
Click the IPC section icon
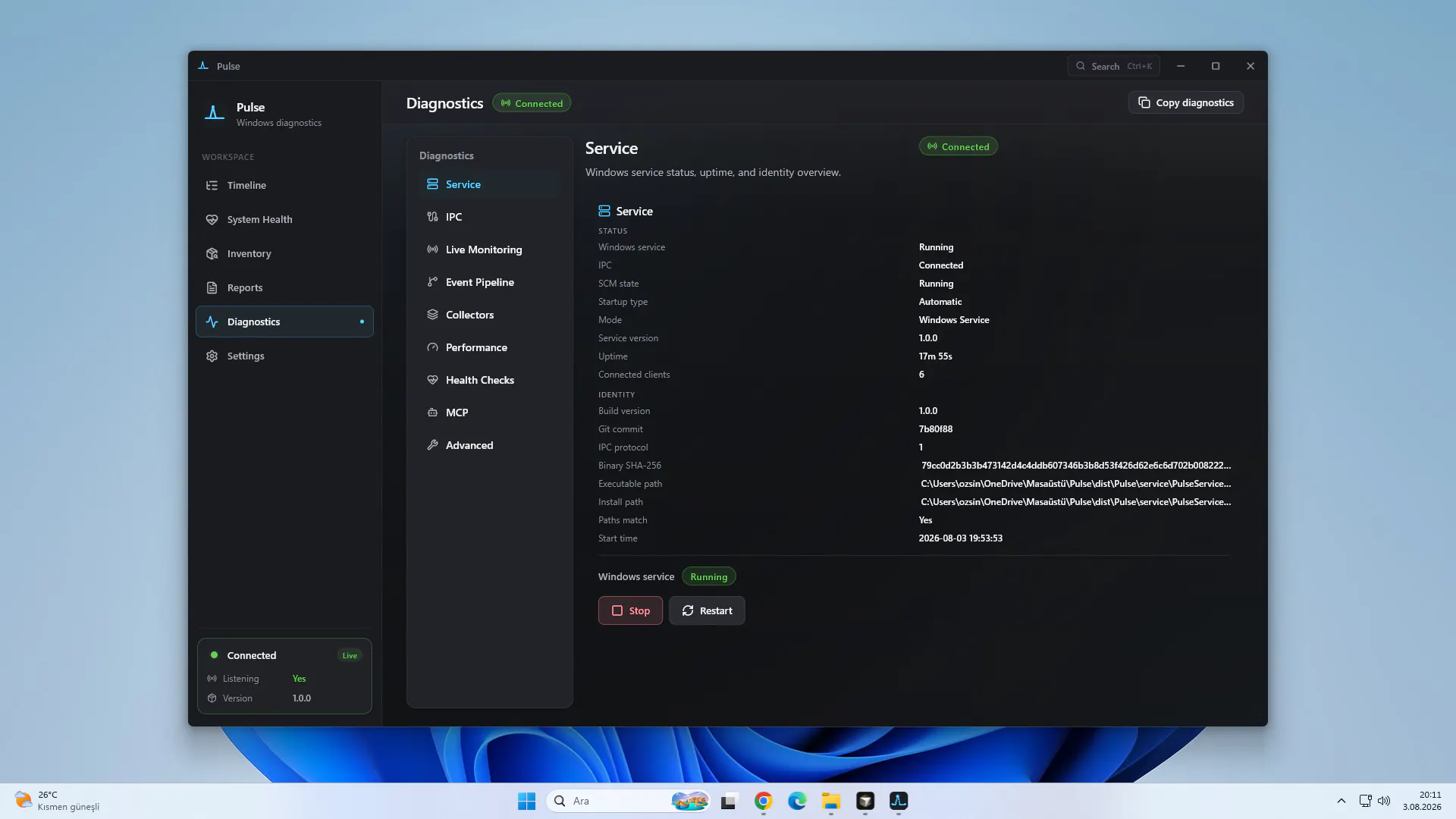[x=432, y=217]
